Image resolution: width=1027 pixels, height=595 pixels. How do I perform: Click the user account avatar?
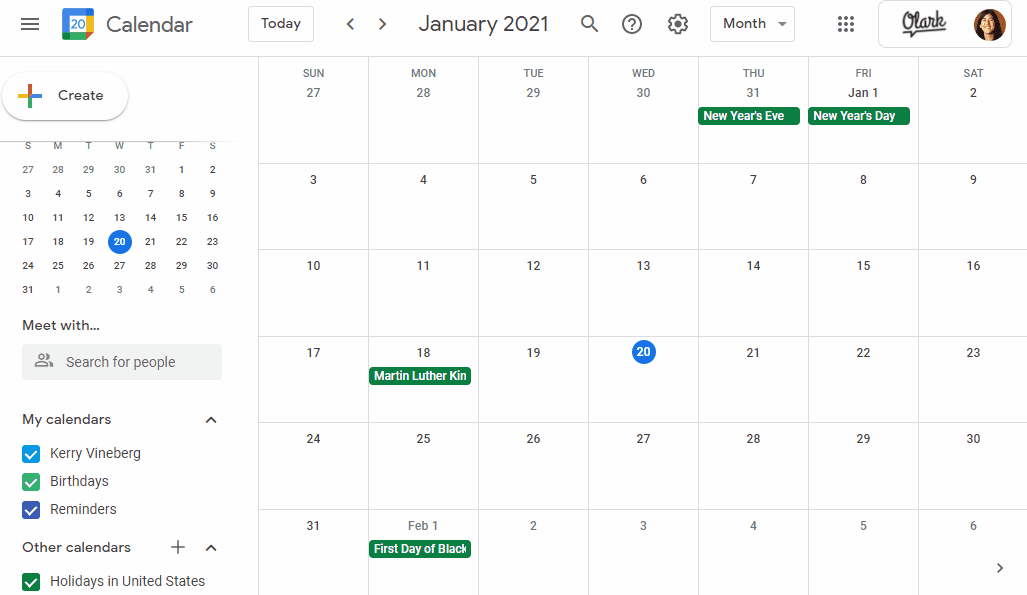point(989,25)
